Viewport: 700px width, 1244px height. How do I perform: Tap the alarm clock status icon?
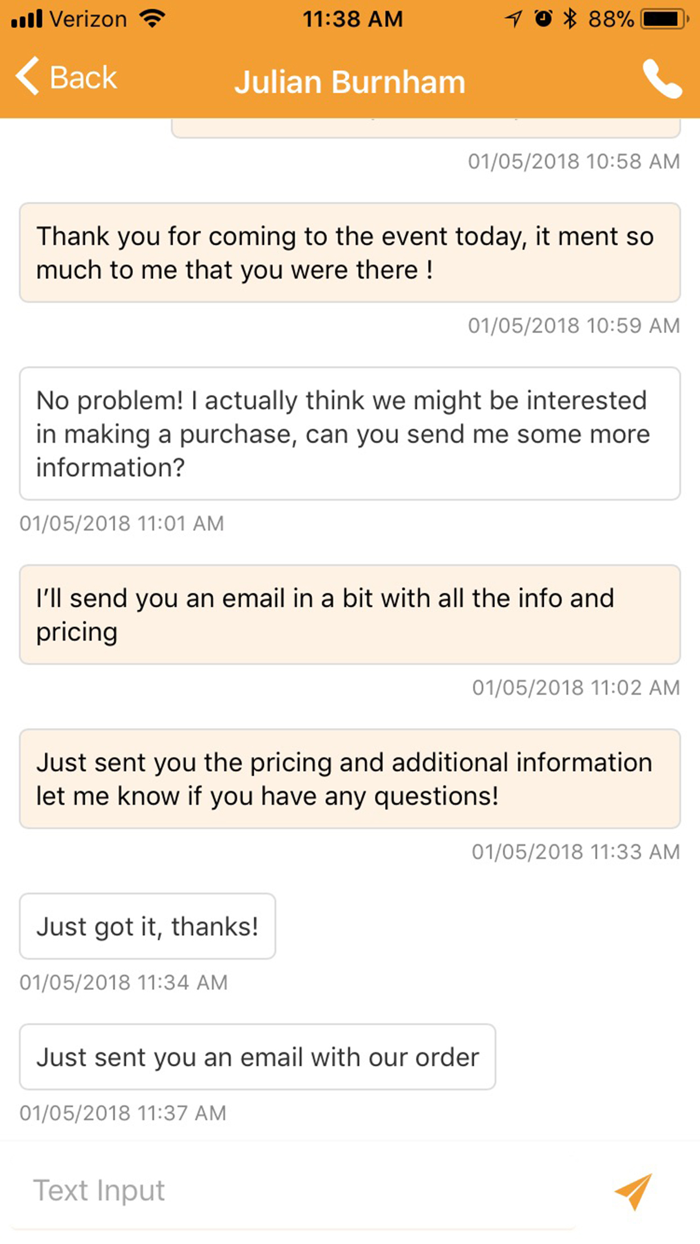click(x=543, y=19)
